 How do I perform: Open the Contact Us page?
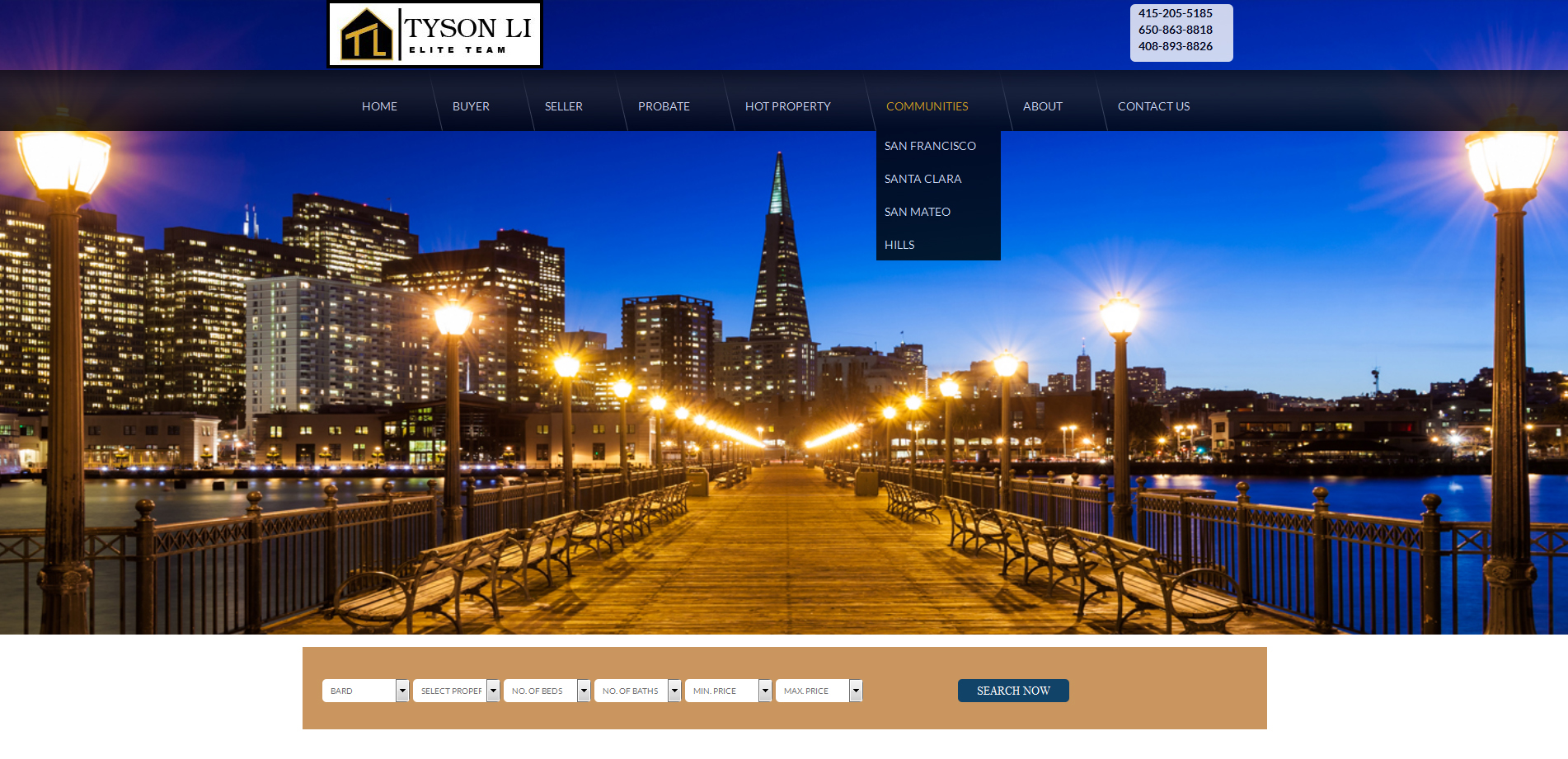(1153, 106)
